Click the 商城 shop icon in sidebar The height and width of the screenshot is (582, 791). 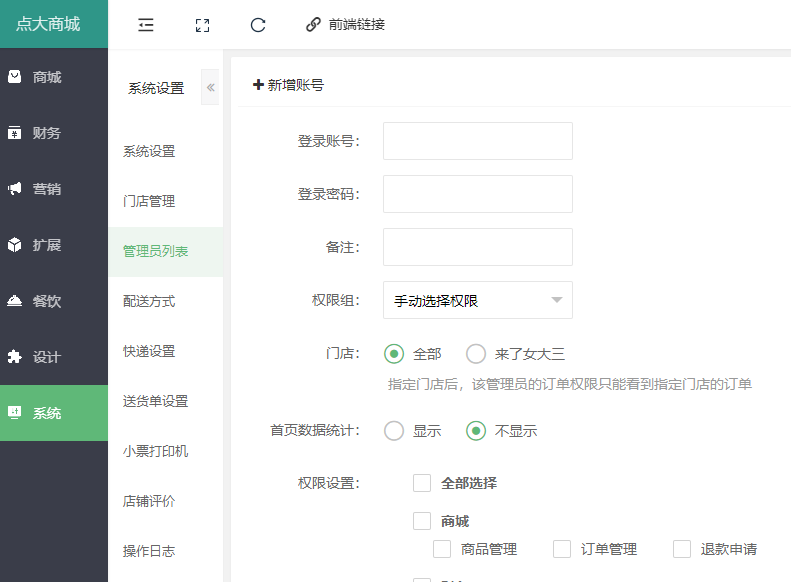coord(15,77)
